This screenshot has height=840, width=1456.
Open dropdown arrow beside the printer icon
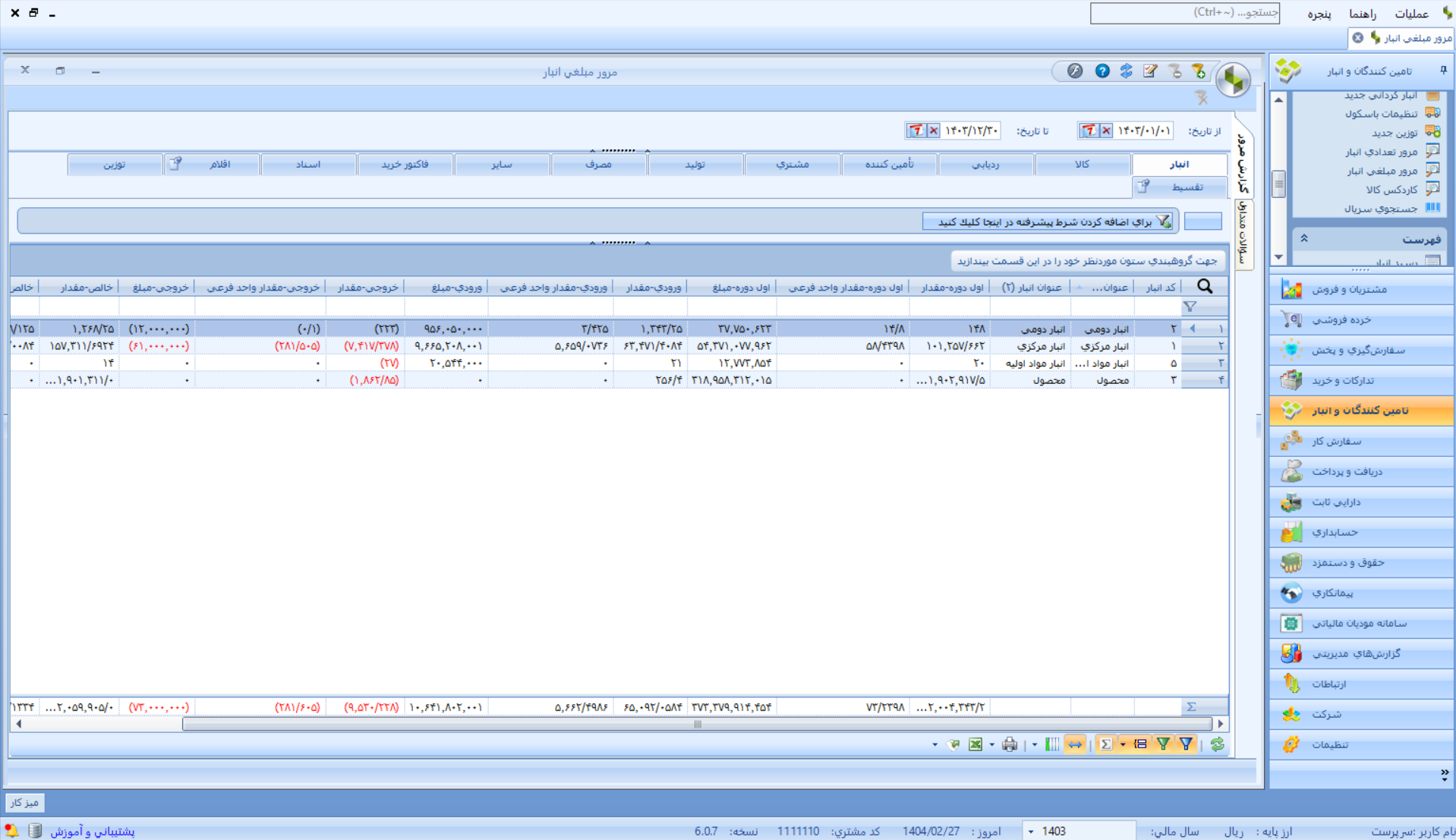(x=1034, y=745)
